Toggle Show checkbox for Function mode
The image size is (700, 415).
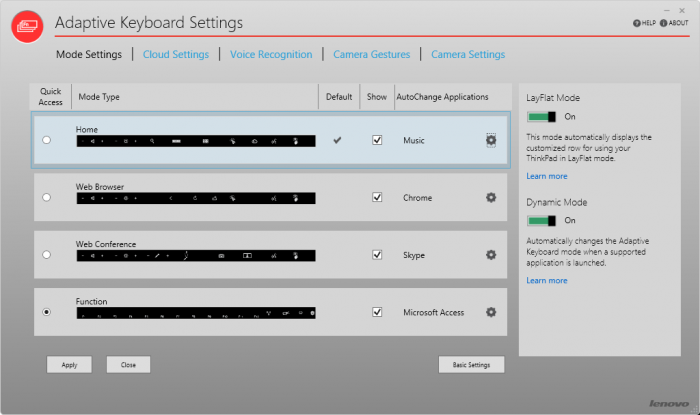pyautogui.click(x=377, y=312)
